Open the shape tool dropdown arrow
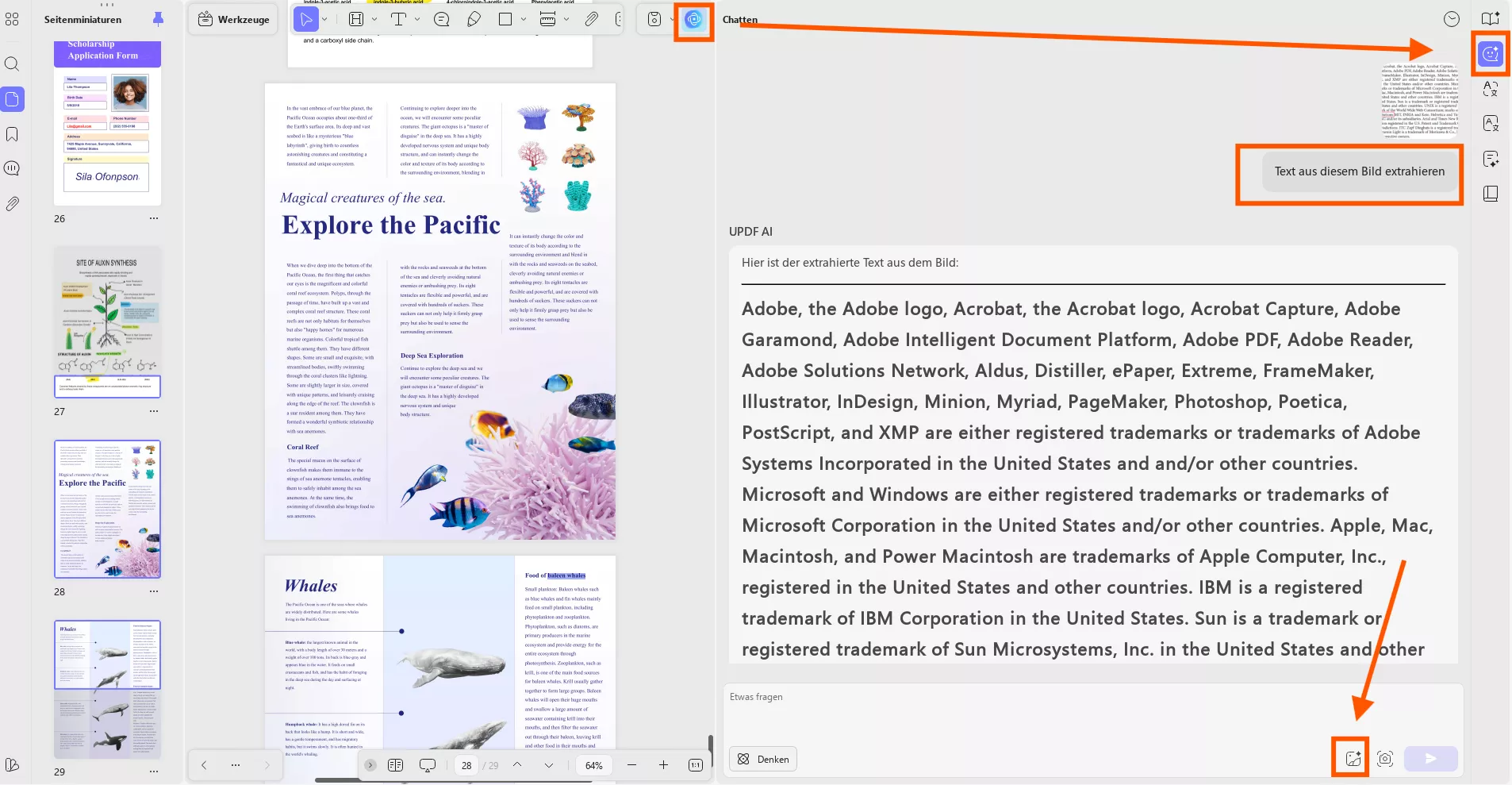 pos(524,19)
